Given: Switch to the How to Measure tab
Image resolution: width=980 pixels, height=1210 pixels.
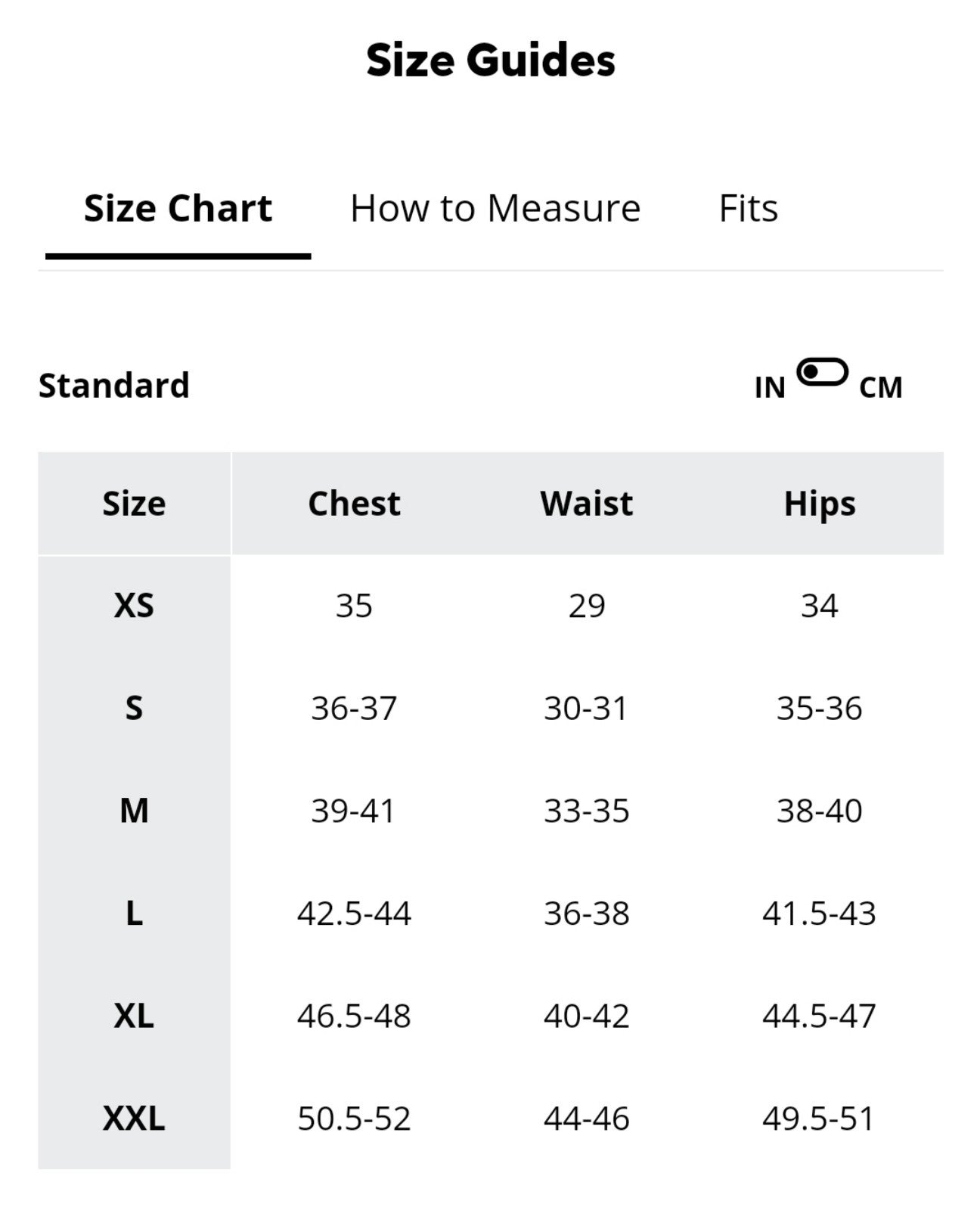Looking at the screenshot, I should pos(495,208).
